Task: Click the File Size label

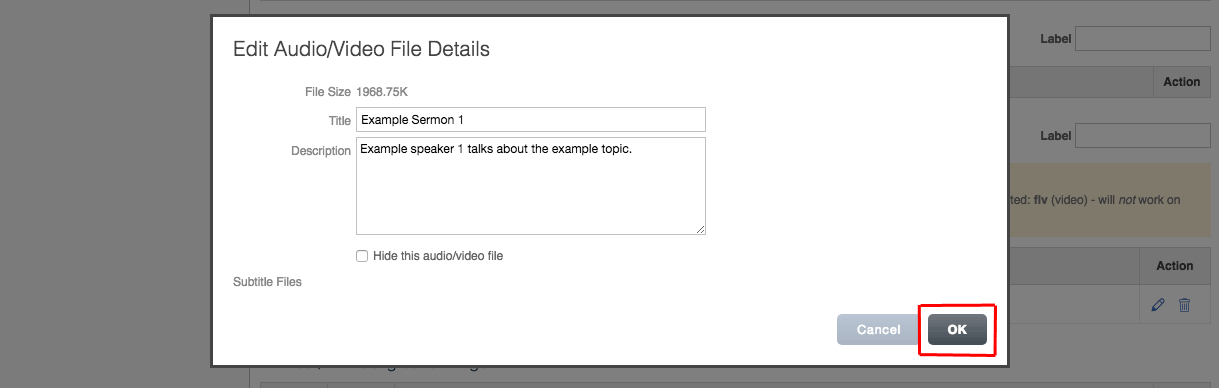Action: [328, 92]
